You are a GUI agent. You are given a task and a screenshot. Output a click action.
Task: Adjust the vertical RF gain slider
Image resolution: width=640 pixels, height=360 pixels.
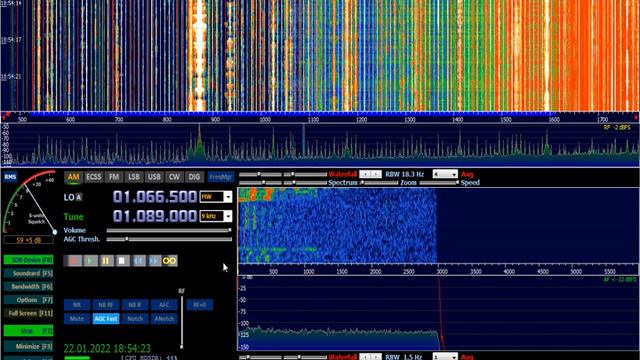[x=182, y=321]
